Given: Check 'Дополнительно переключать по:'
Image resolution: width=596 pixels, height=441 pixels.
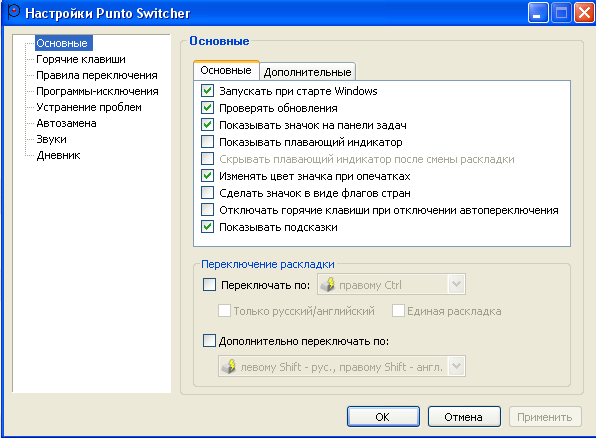Looking at the screenshot, I should [209, 341].
